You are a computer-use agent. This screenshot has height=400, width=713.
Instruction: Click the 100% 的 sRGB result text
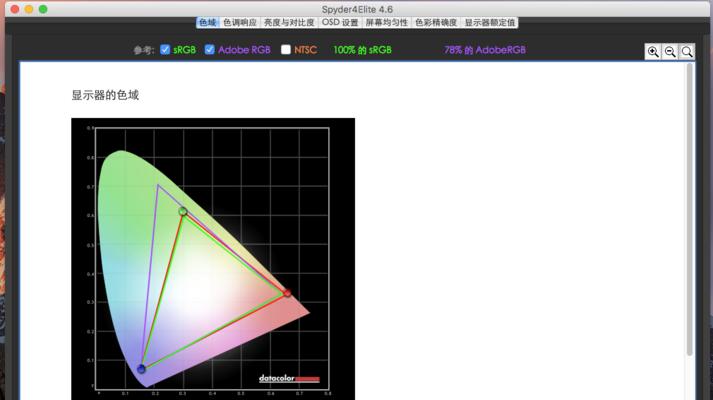tap(362, 50)
